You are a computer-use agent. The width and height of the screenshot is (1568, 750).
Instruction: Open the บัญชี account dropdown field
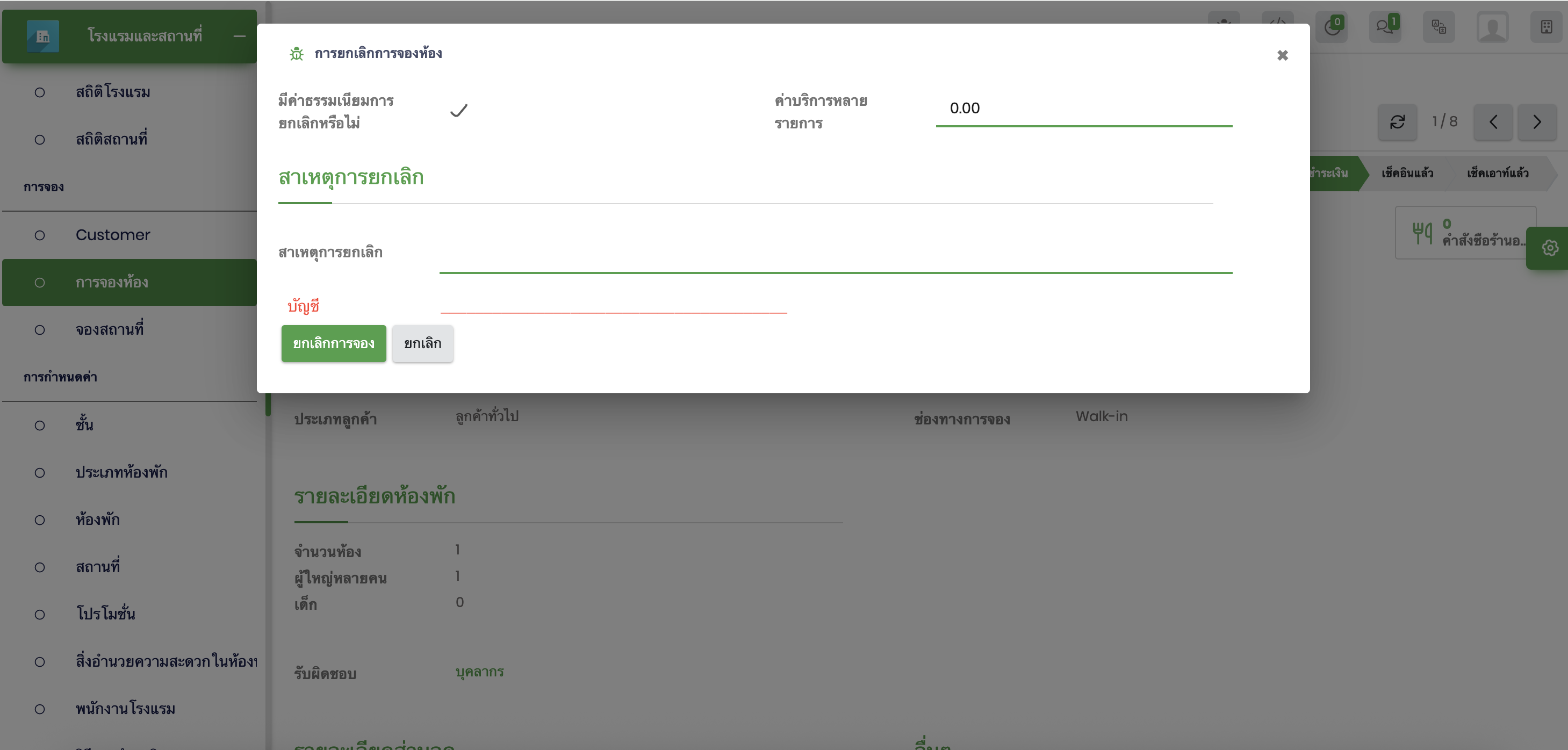tap(613, 304)
